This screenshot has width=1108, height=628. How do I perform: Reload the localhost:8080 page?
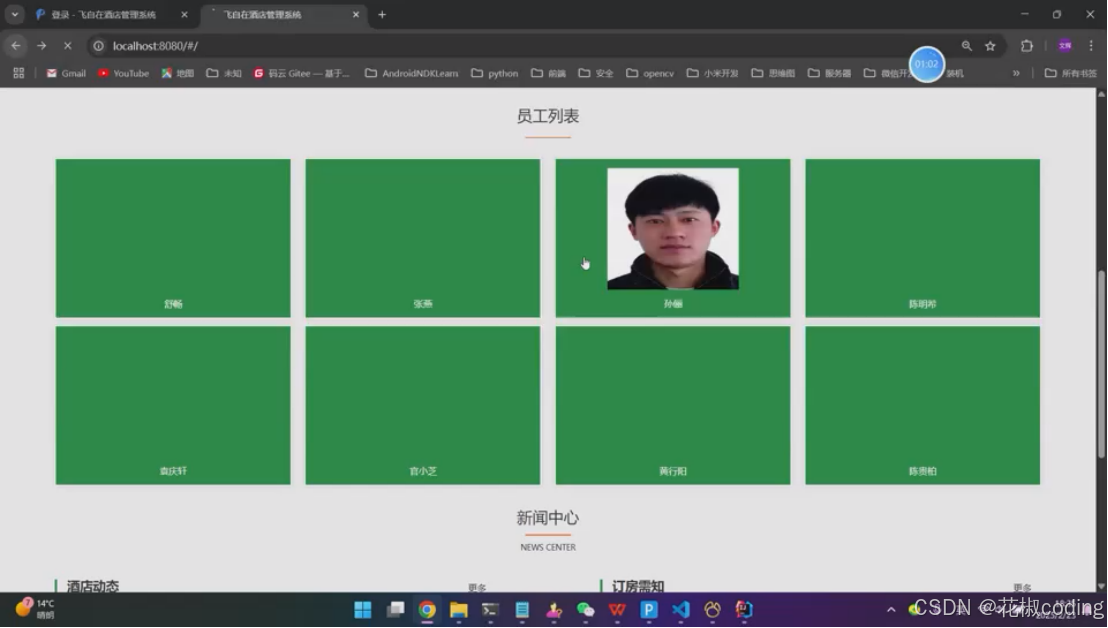67,45
